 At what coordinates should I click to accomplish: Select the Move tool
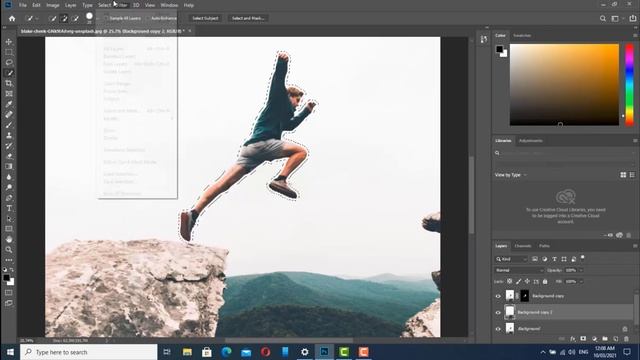[x=9, y=42]
